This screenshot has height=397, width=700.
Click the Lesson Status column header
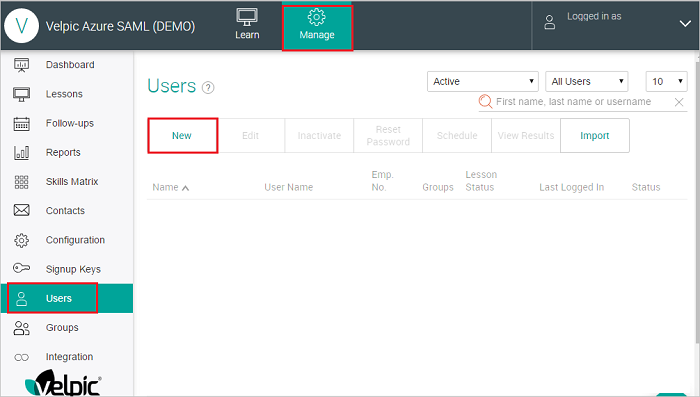[481, 181]
